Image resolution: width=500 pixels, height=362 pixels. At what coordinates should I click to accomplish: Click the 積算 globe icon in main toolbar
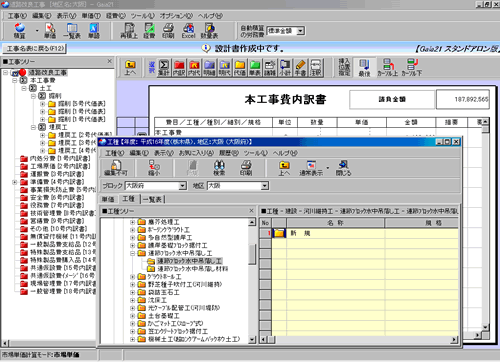pyautogui.click(x=20, y=31)
